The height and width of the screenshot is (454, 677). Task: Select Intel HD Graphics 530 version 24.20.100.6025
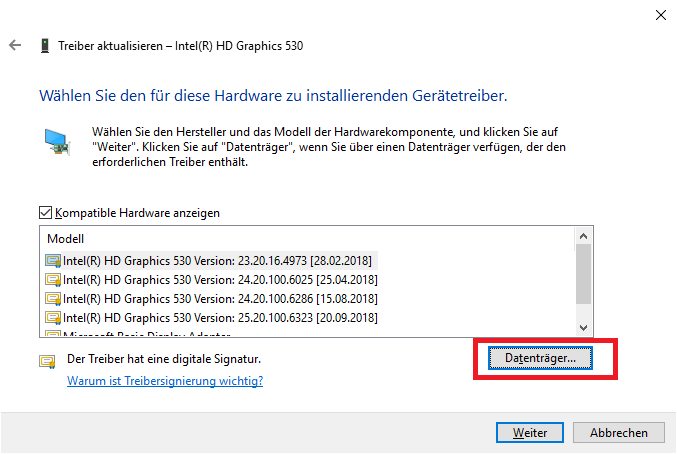pyautogui.click(x=220, y=280)
